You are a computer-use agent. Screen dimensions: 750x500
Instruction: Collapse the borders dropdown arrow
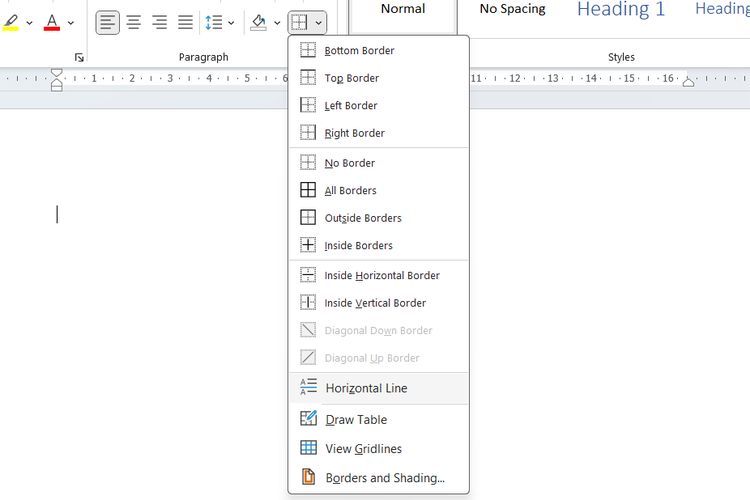click(x=319, y=22)
